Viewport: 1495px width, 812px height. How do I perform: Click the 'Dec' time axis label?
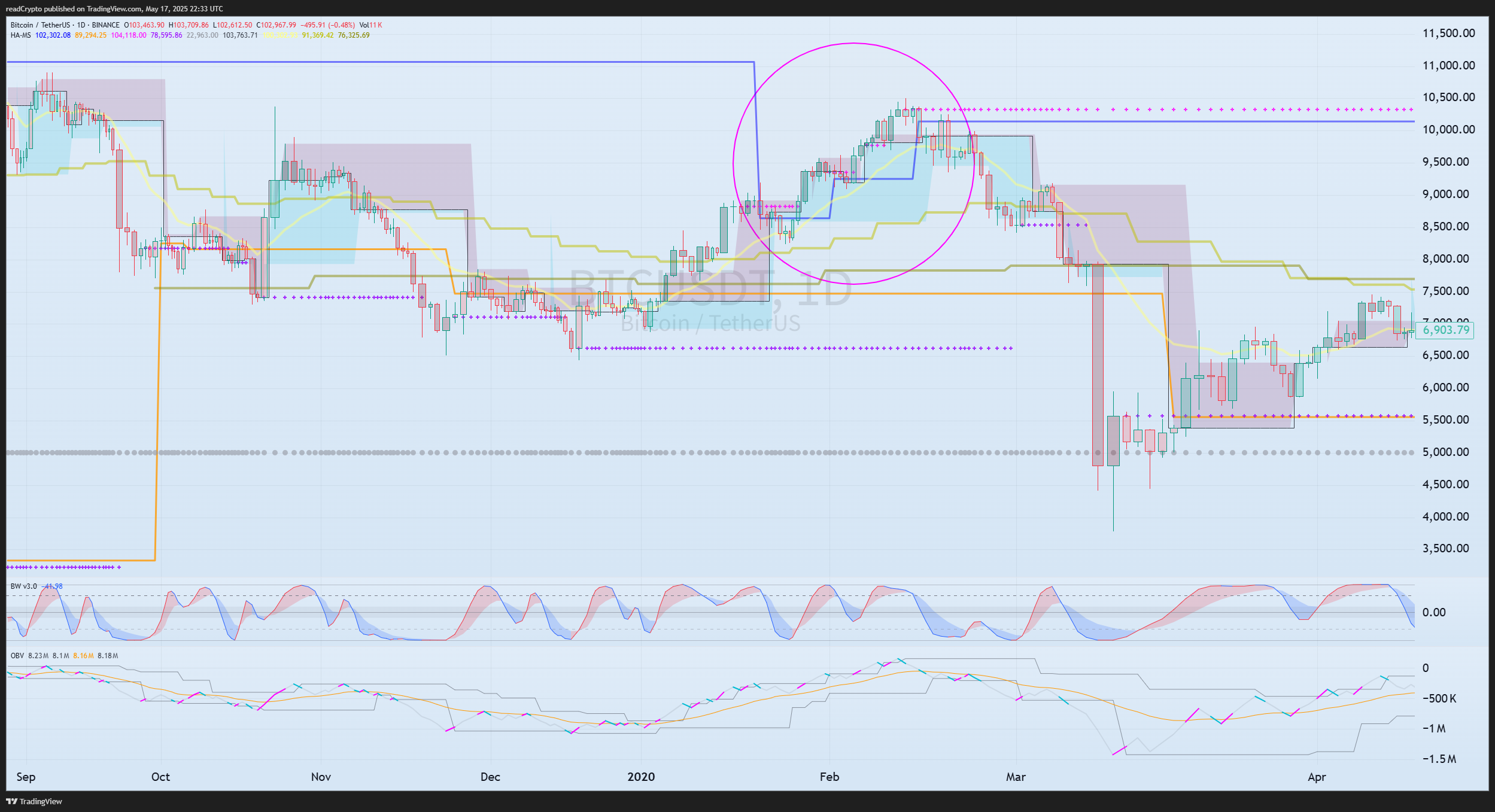[x=490, y=777]
